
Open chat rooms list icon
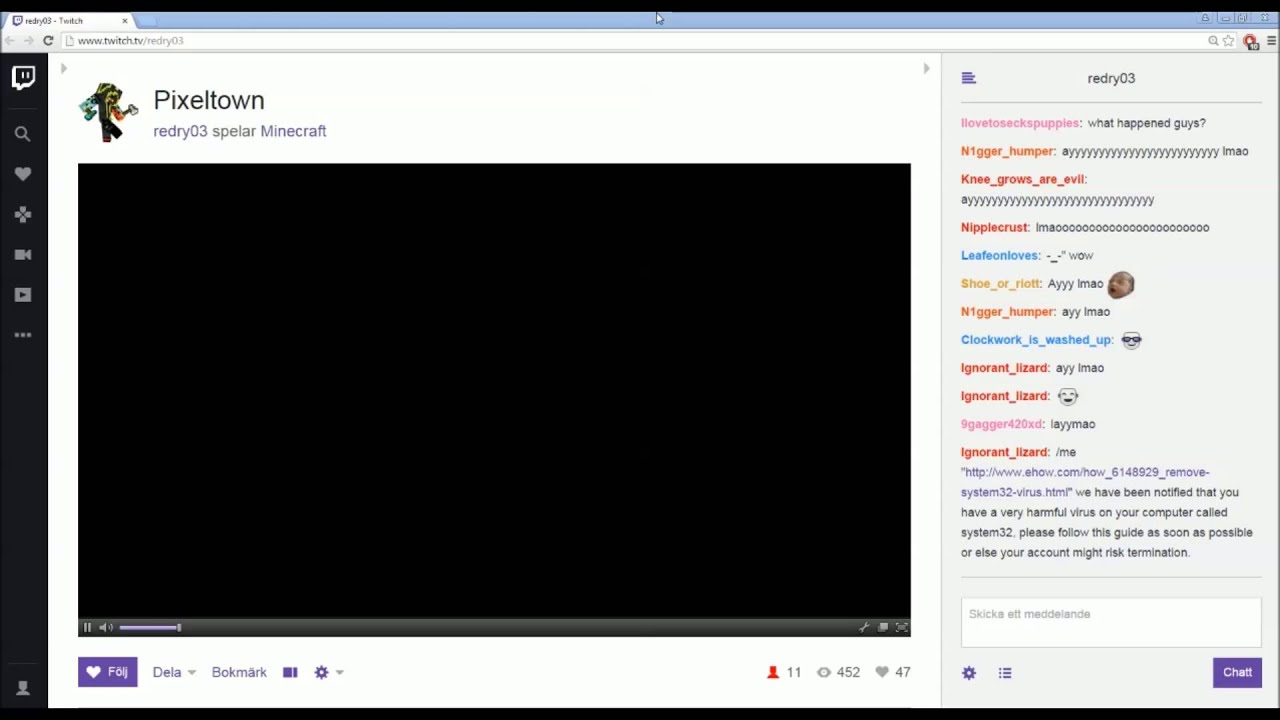click(968, 78)
